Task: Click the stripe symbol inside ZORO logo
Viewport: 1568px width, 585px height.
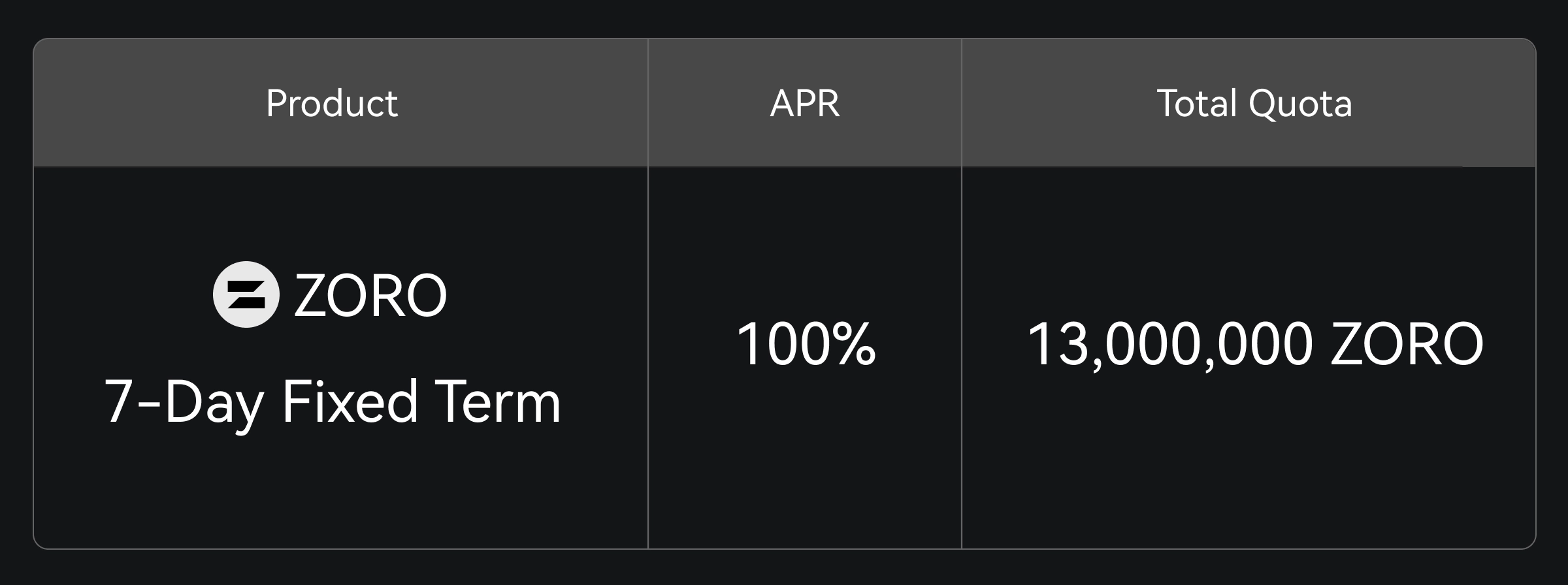Action: coord(246,294)
